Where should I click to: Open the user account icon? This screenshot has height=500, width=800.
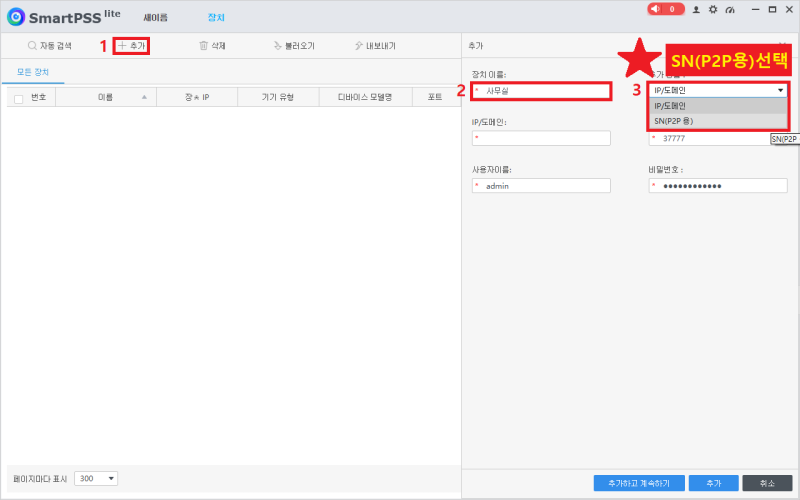coord(696,9)
